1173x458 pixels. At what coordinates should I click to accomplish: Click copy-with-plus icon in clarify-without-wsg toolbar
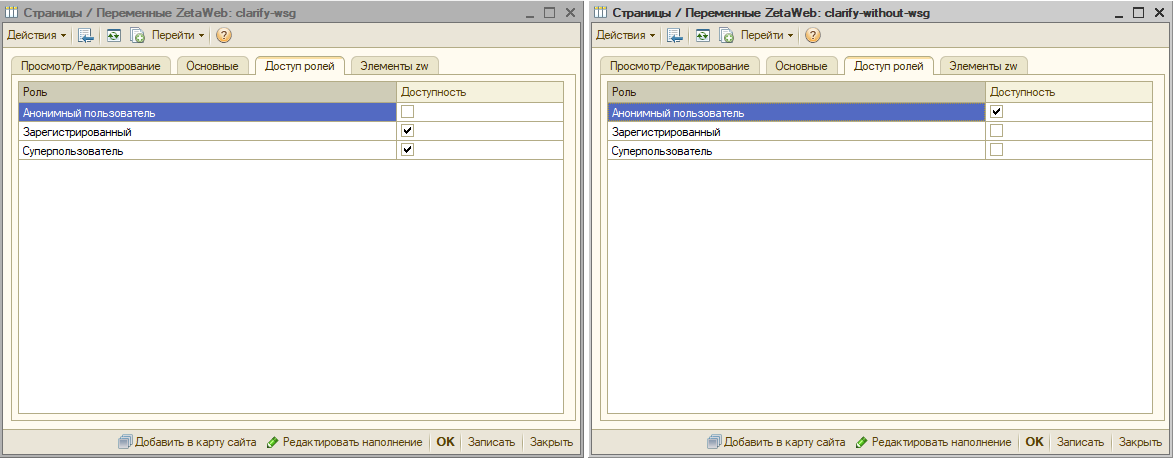tap(726, 35)
